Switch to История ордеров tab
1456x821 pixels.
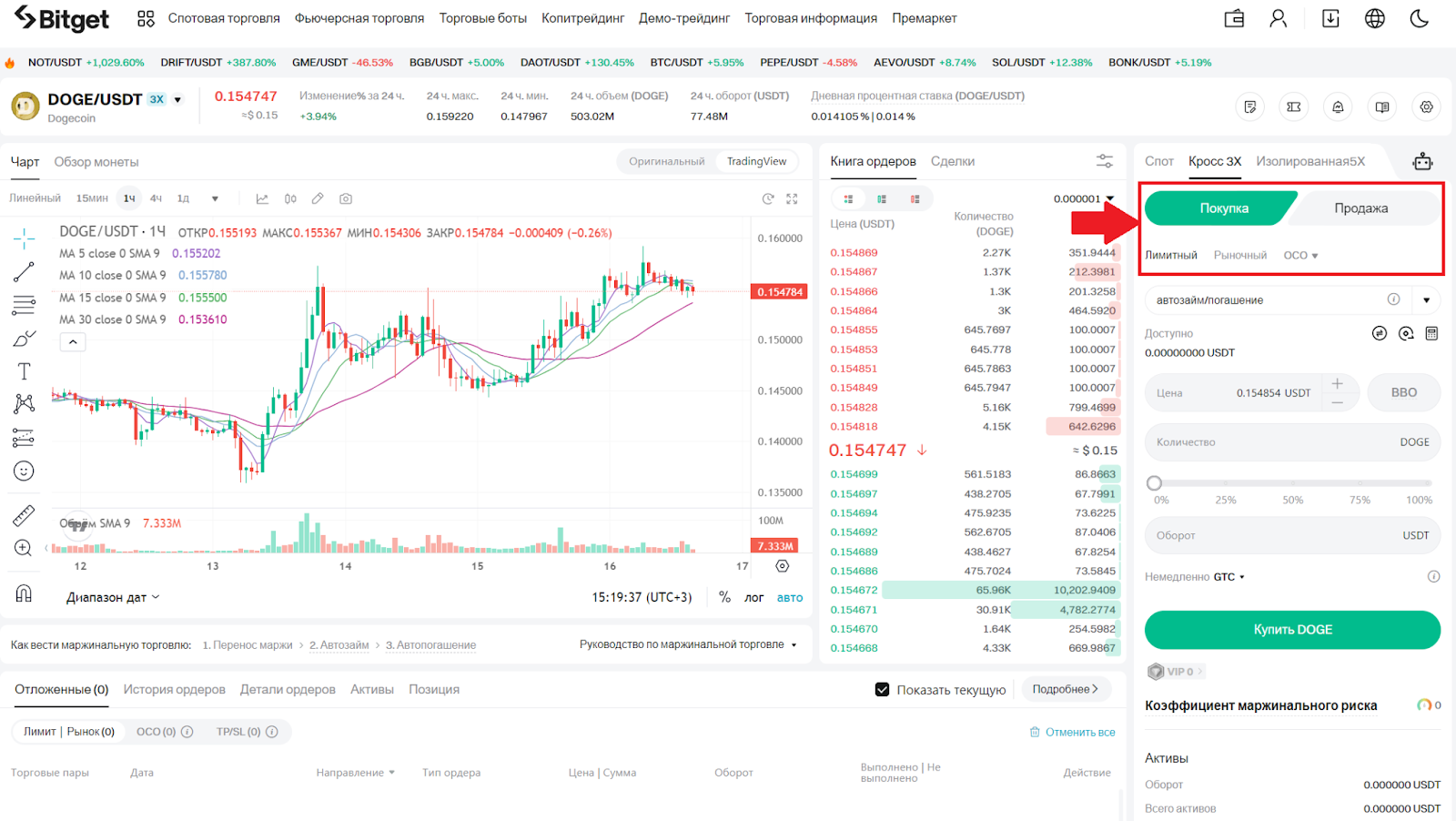175,689
